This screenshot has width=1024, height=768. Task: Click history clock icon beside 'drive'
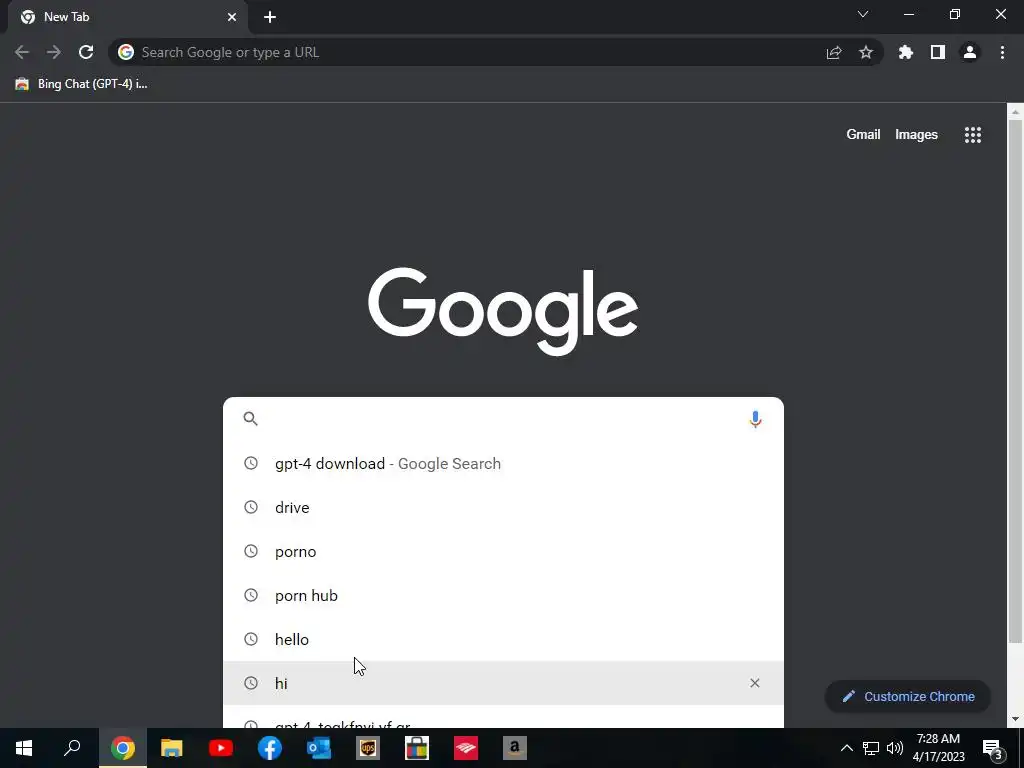tap(251, 507)
